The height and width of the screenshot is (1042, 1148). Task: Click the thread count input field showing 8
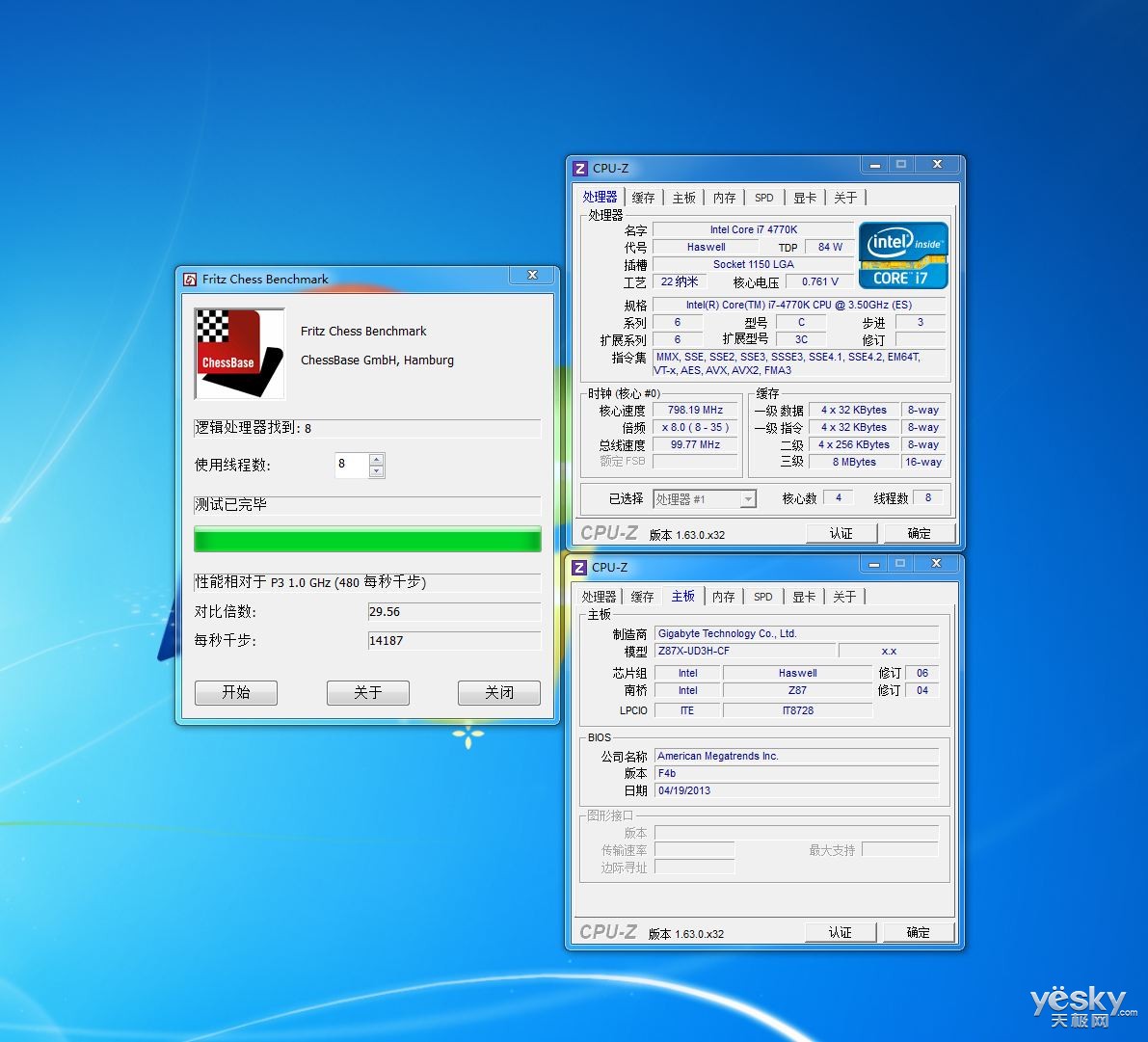click(352, 465)
